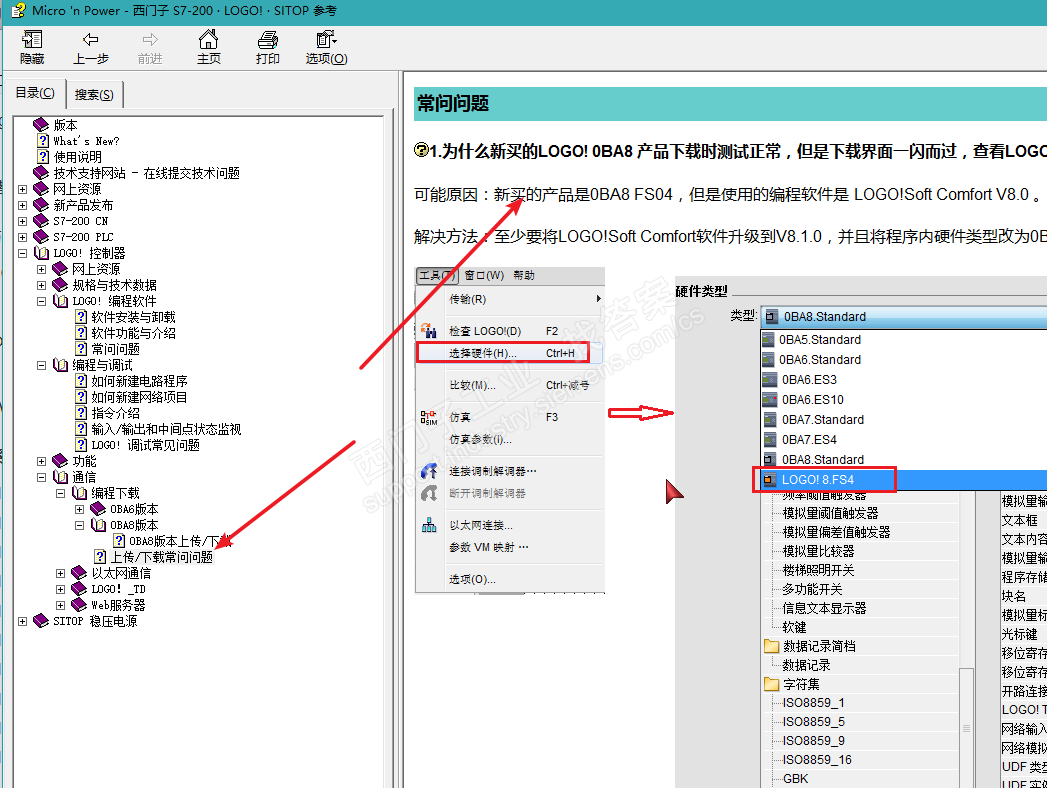Open 常问问题 topic under LOGO! 编程软件
The width and height of the screenshot is (1047, 788).
point(116,349)
